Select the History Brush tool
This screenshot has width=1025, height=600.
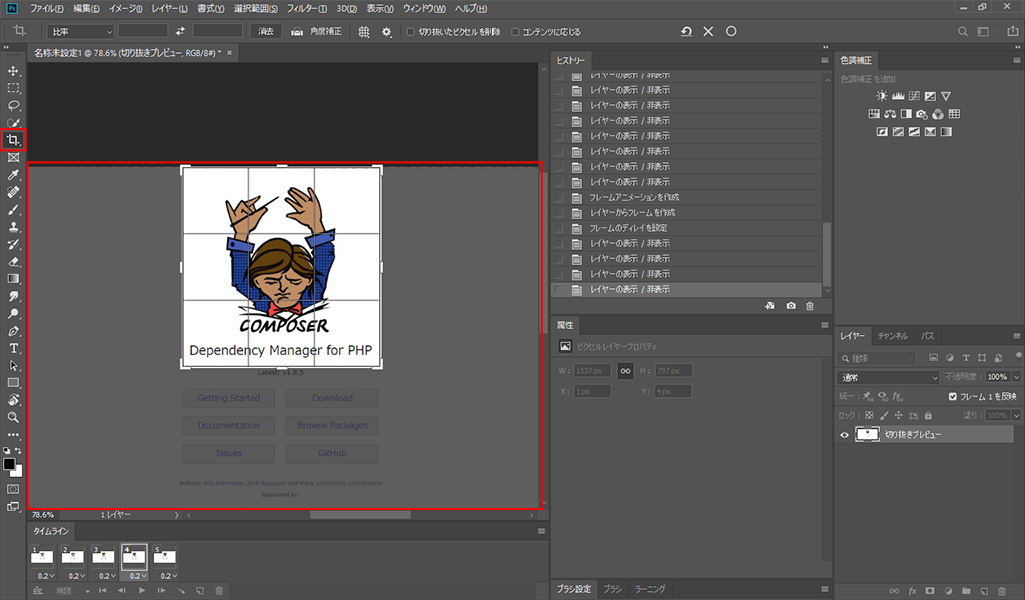click(x=13, y=244)
